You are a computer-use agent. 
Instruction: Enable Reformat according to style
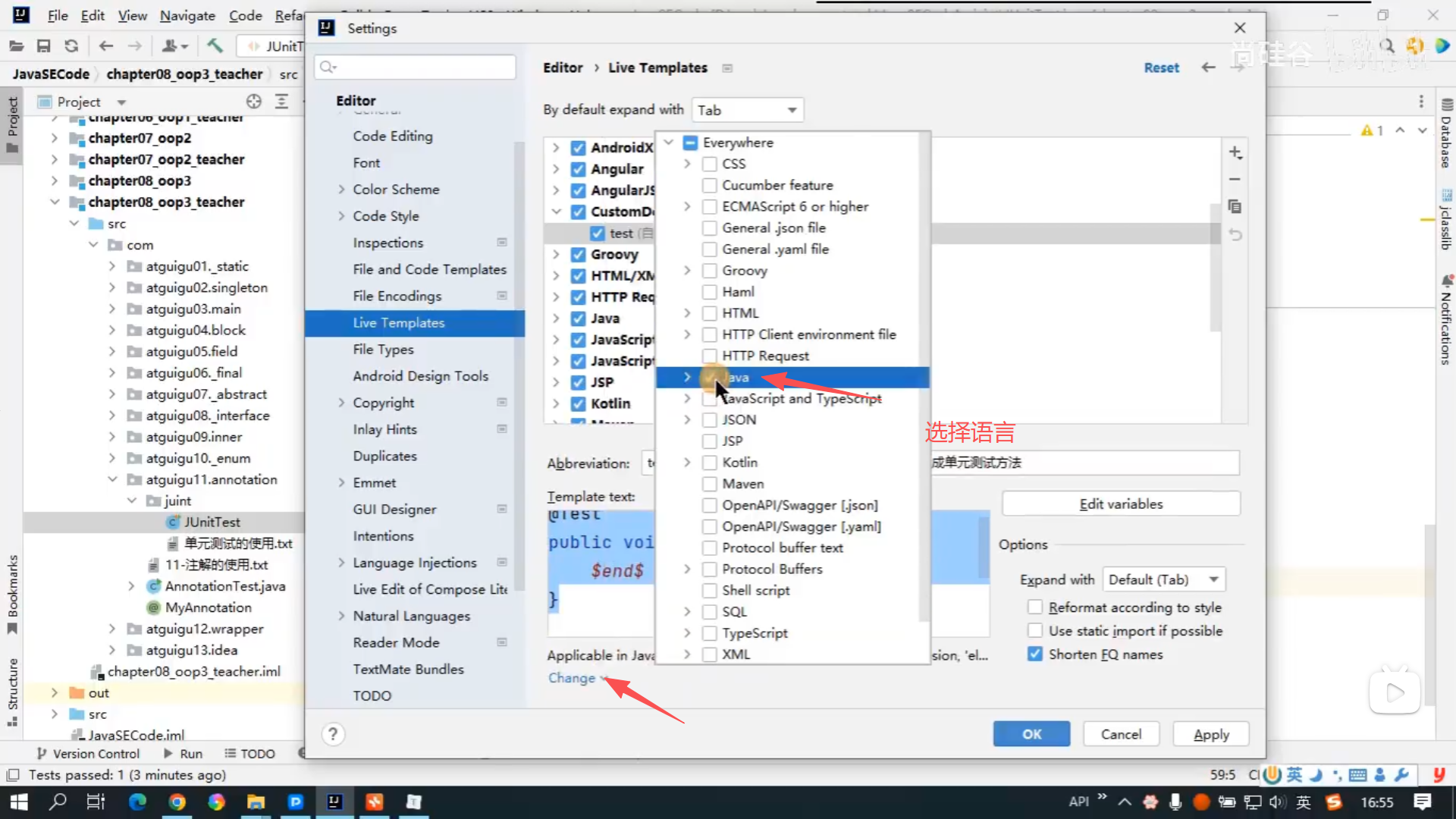pyautogui.click(x=1035, y=607)
